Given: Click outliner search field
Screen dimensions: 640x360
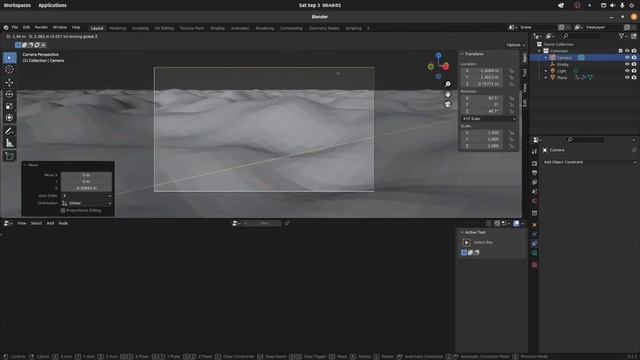Looking at the screenshot, I should tap(582, 36).
